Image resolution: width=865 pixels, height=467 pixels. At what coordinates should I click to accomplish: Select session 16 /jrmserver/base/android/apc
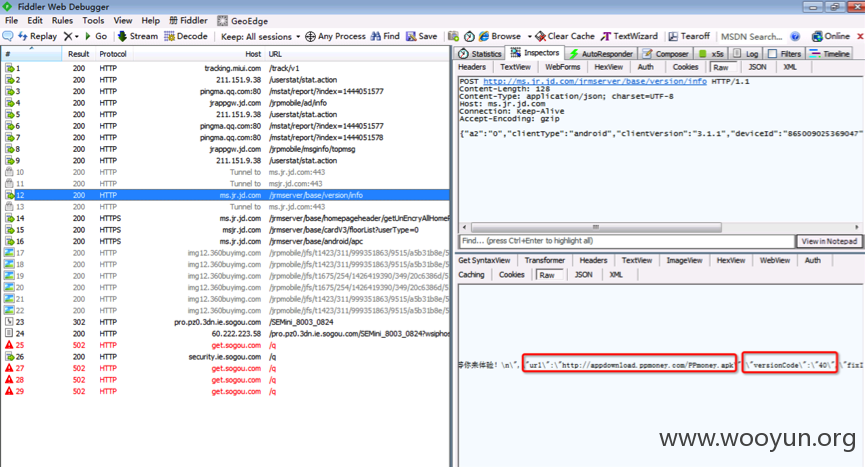click(225, 241)
